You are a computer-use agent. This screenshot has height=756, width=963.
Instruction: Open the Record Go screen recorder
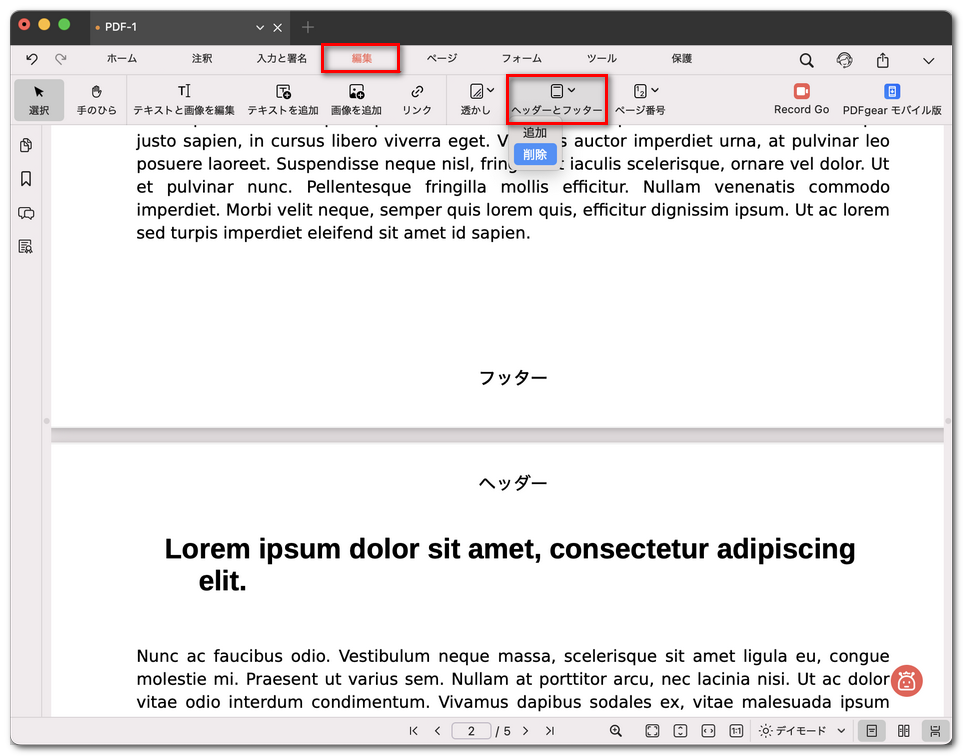[x=801, y=99]
